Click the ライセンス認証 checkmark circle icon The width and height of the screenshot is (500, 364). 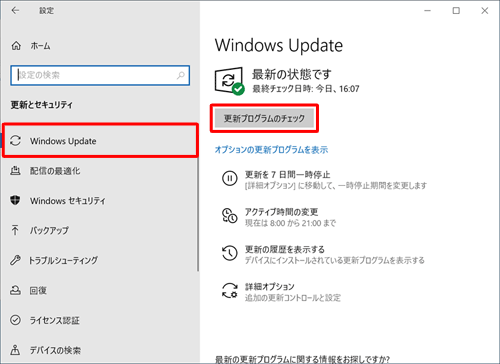tap(15, 320)
